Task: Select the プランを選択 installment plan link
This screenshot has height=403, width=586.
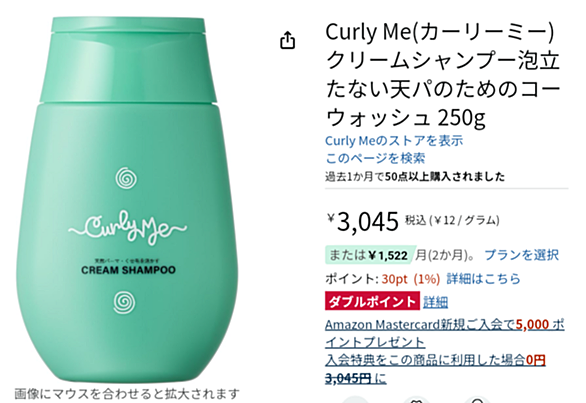Action: pos(521,255)
